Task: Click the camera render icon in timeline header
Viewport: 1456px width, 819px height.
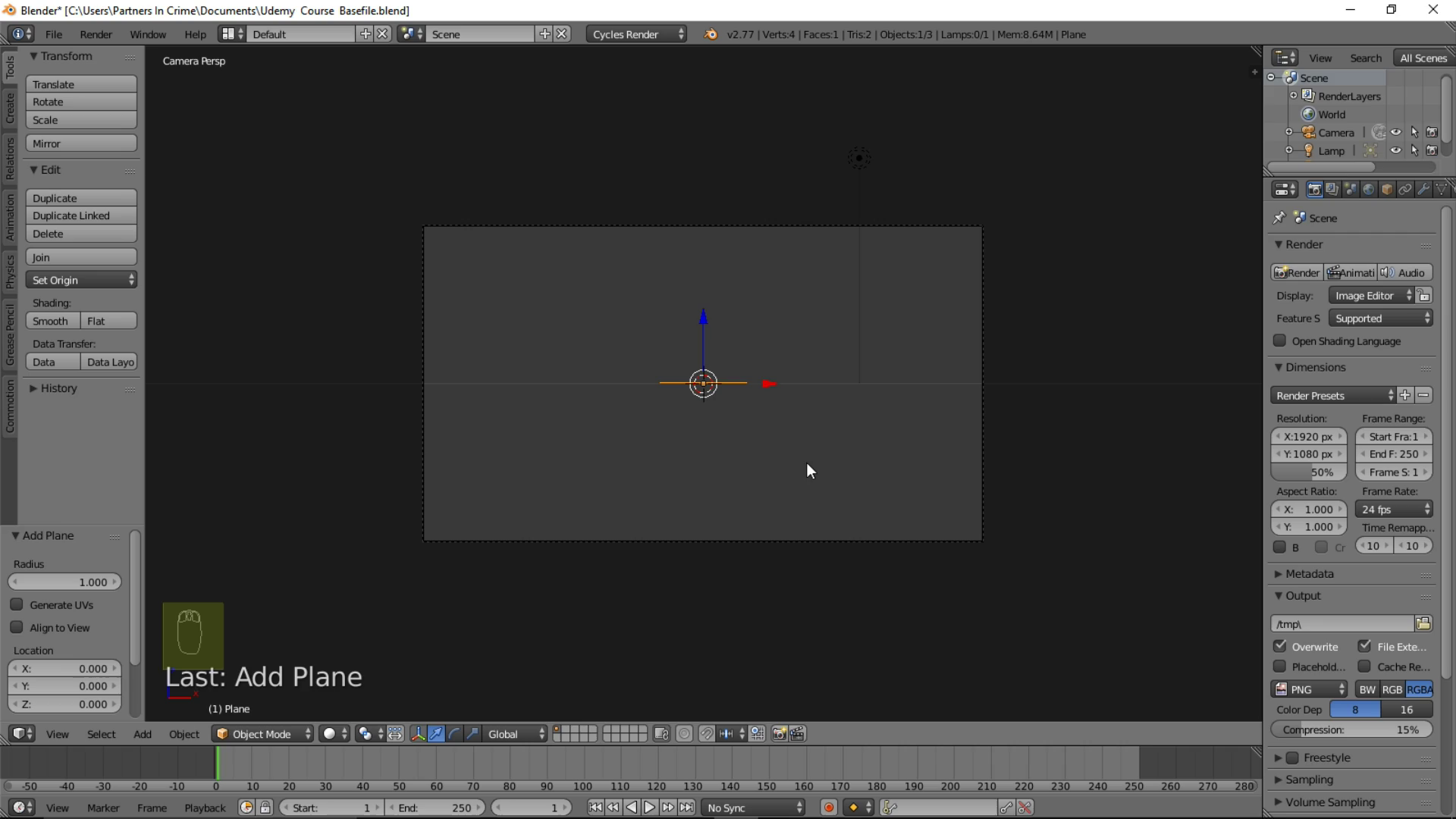Action: pos(779,733)
